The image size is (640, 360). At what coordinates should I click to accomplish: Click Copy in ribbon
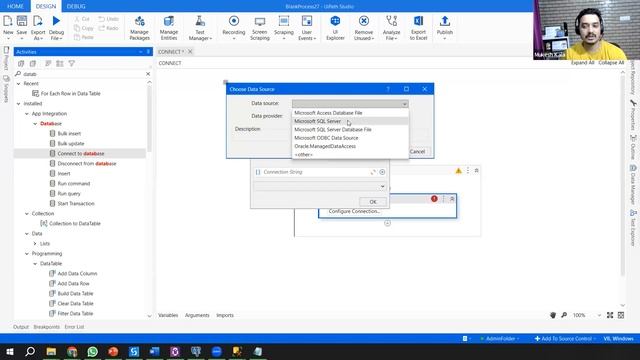click(x=84, y=28)
